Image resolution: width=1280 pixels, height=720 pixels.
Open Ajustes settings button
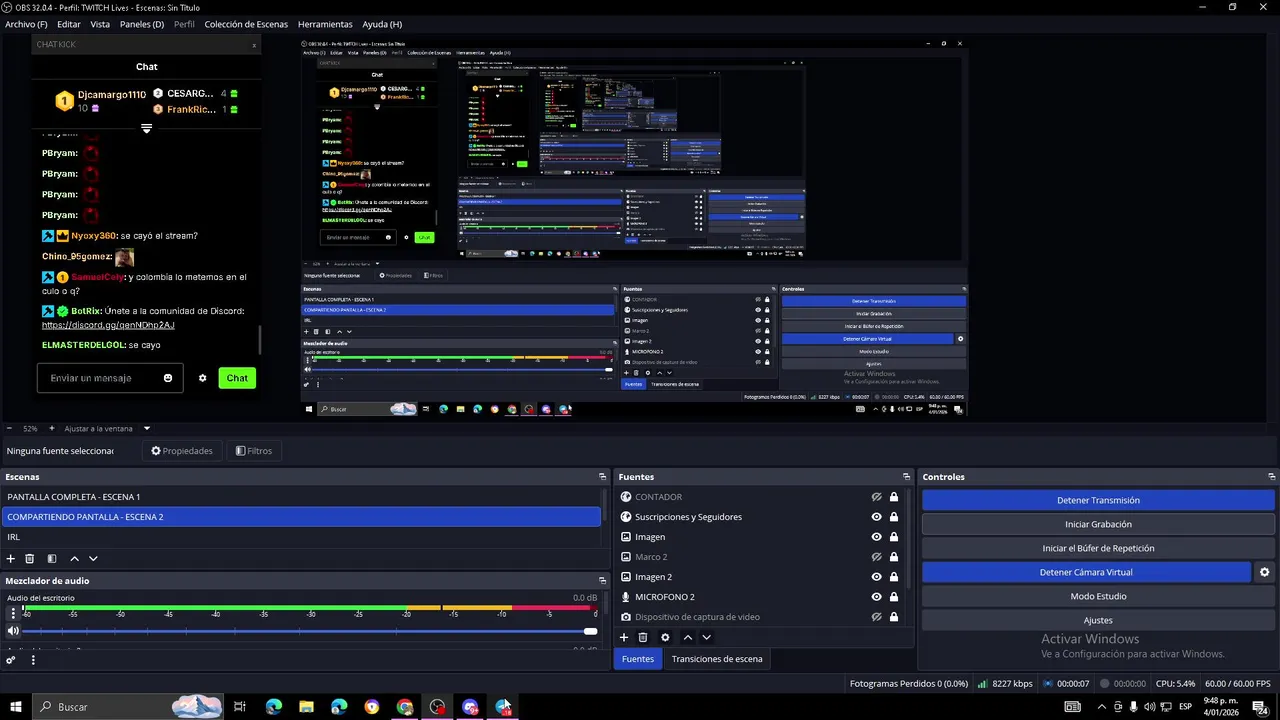(x=1098, y=620)
